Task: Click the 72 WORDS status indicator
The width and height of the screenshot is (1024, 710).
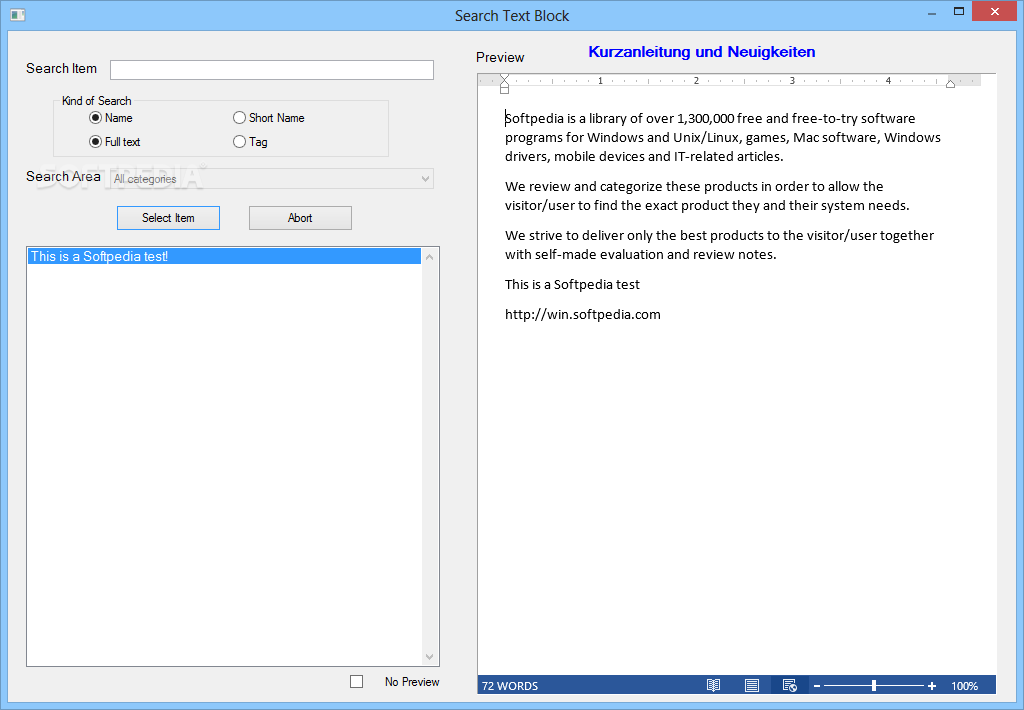Action: coord(510,686)
